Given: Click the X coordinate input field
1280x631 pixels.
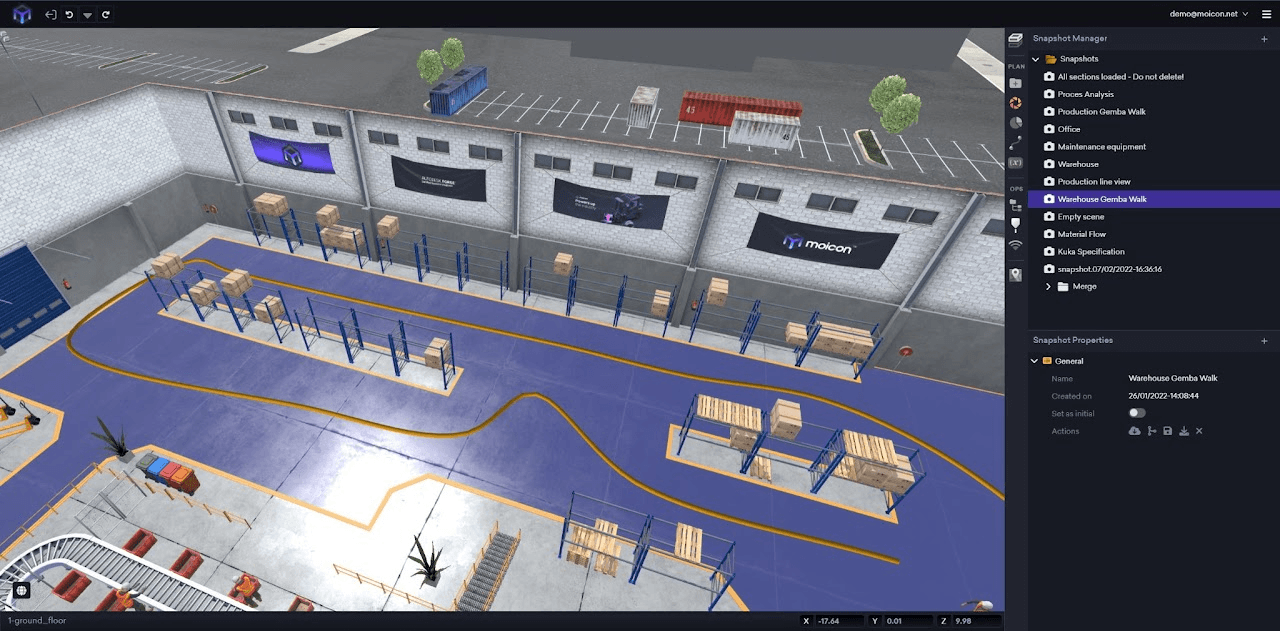Looking at the screenshot, I should tap(840, 621).
